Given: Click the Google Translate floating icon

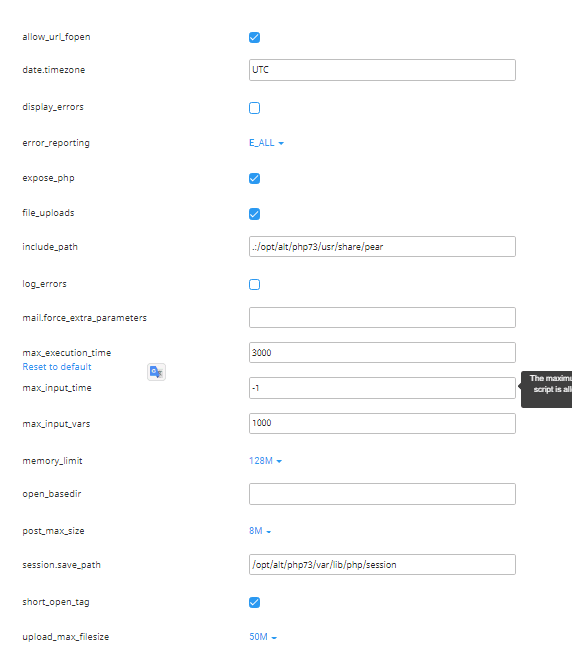Looking at the screenshot, I should click(156, 372).
